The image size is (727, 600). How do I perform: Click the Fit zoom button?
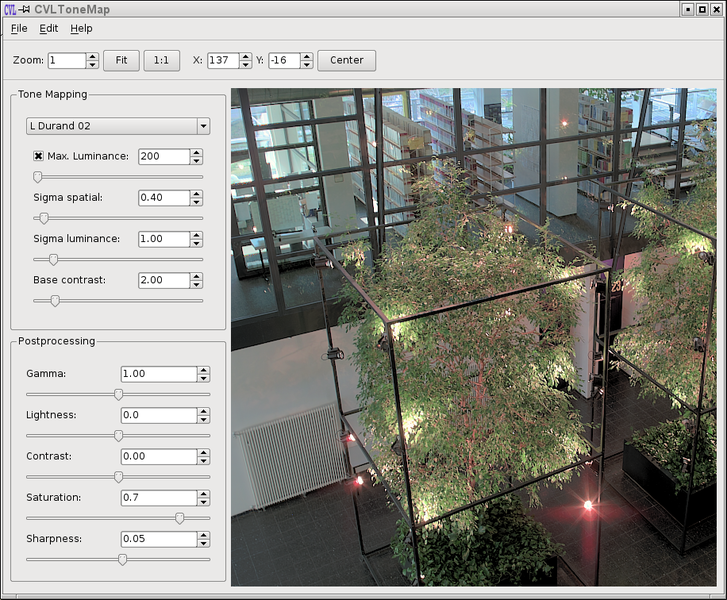[121, 60]
